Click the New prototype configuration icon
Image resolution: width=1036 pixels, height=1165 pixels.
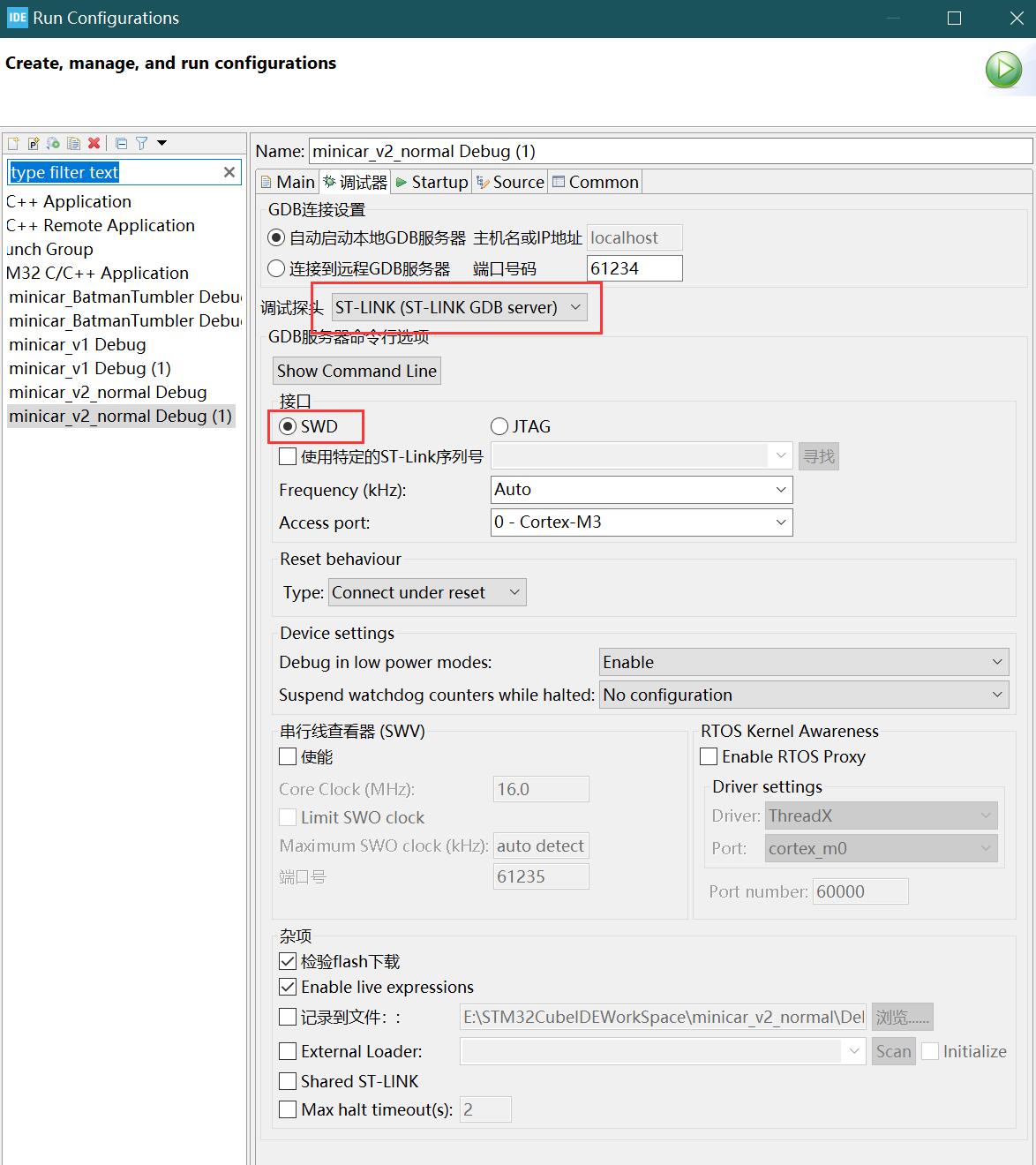(34, 143)
